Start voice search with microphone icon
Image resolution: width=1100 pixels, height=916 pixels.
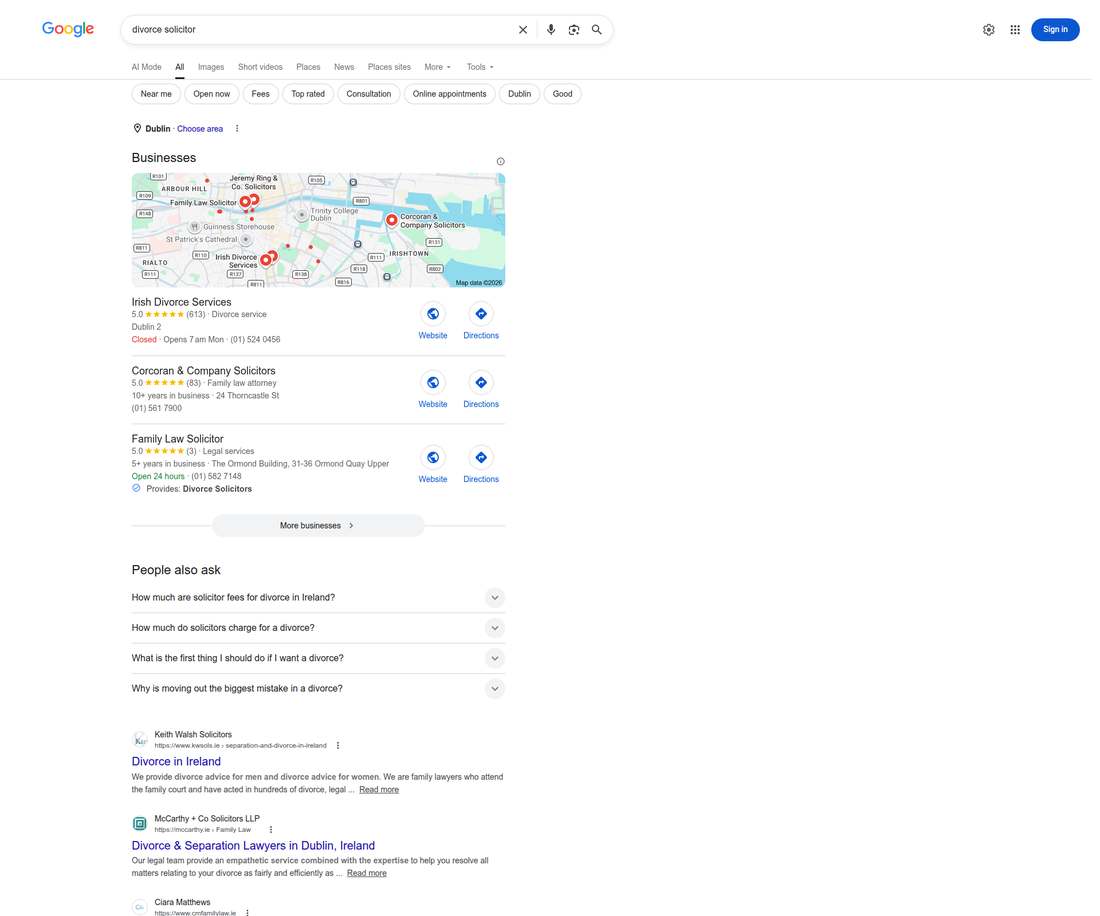pyautogui.click(x=551, y=29)
